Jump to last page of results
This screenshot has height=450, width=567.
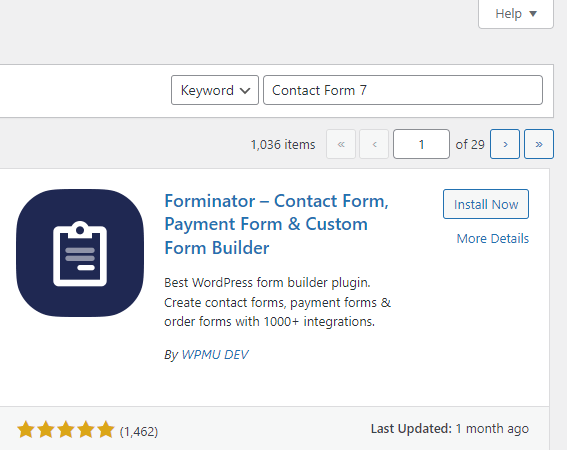coord(539,144)
